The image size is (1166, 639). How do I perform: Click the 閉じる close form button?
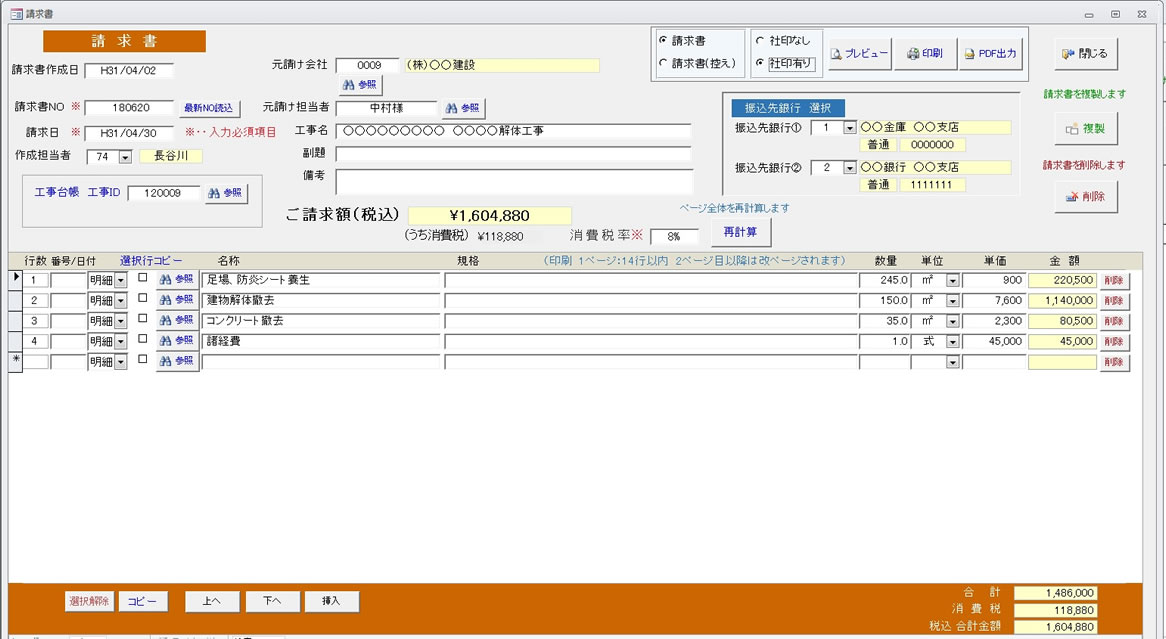(1085, 53)
